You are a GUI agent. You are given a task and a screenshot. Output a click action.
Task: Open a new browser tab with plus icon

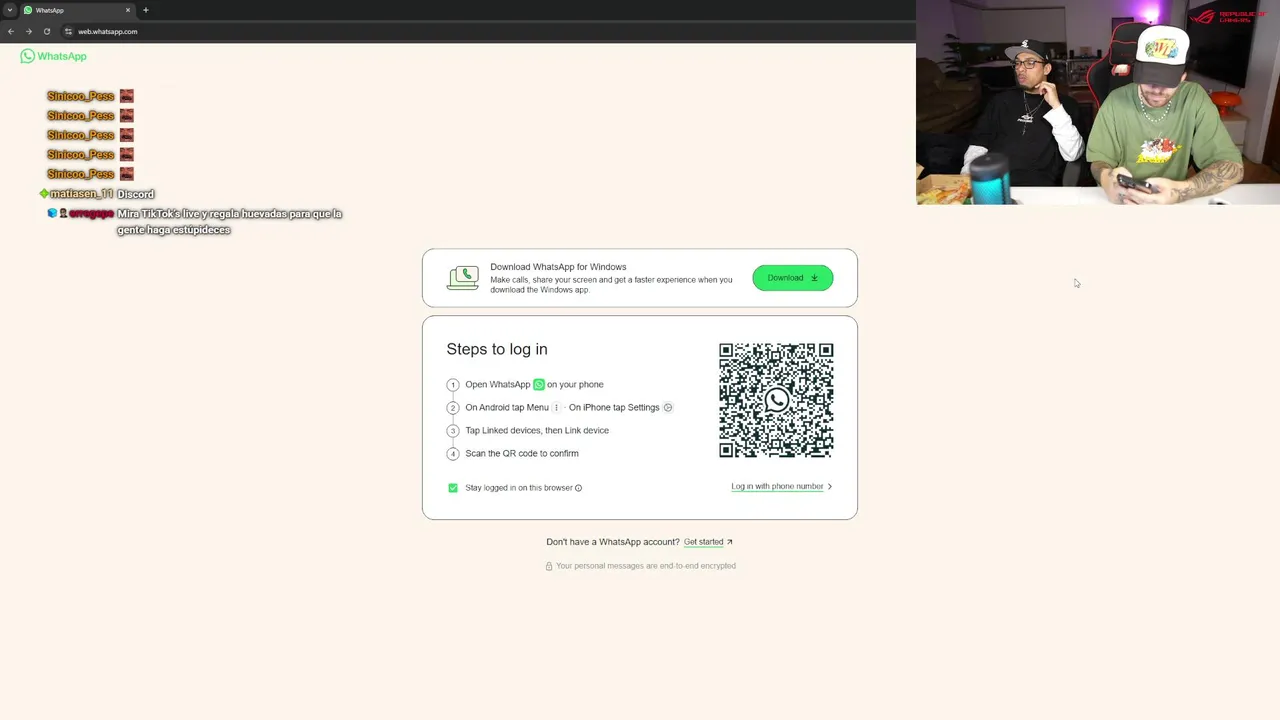[x=146, y=10]
